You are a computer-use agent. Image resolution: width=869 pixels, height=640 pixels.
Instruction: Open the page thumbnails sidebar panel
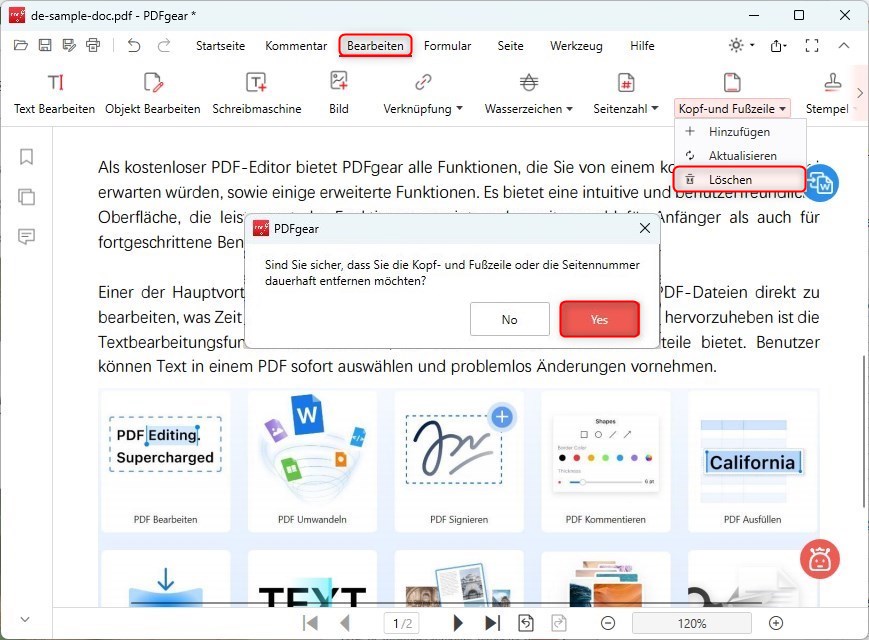pyautogui.click(x=26, y=197)
